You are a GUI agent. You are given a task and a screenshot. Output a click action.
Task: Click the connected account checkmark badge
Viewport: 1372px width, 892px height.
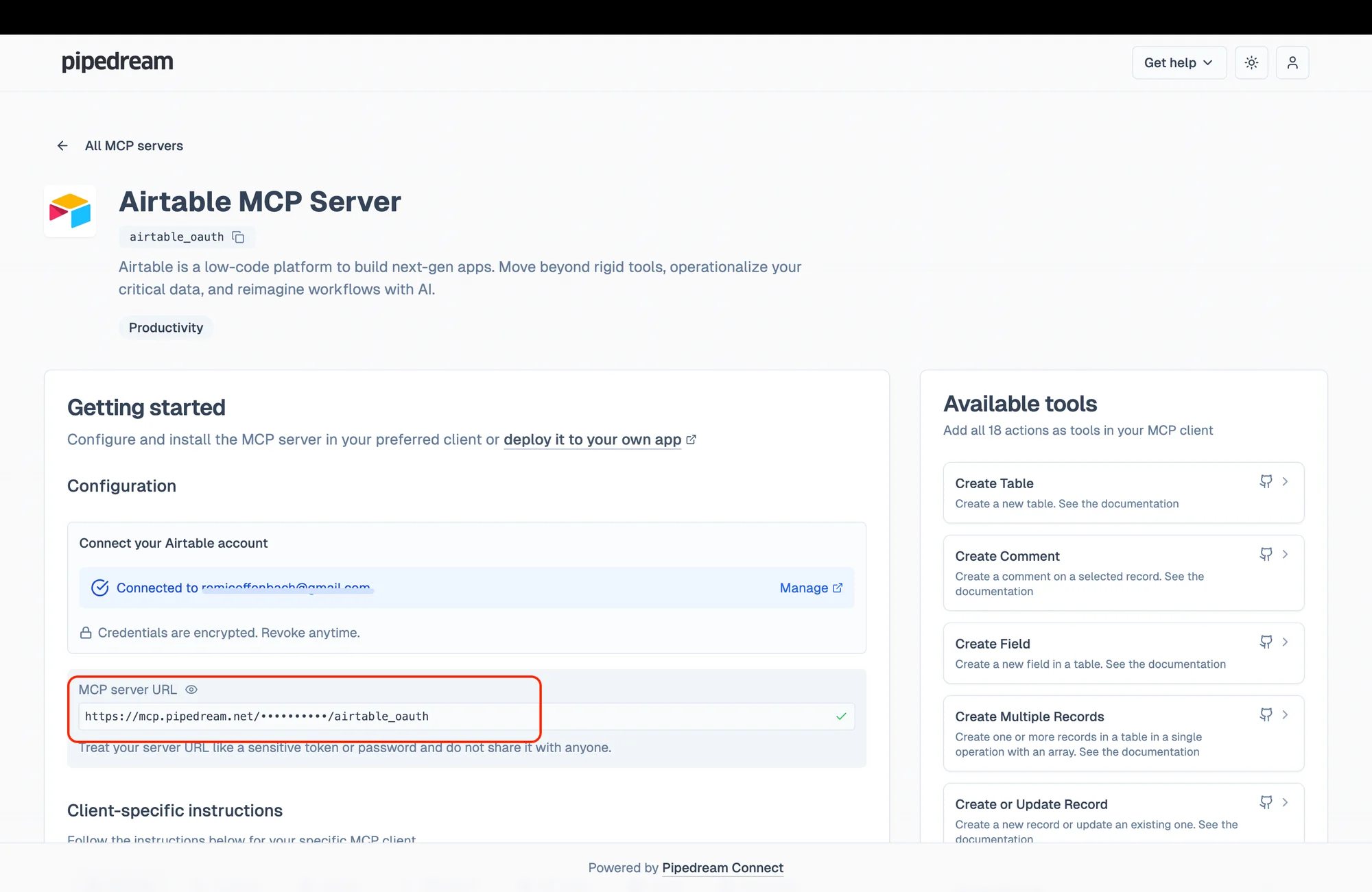pyautogui.click(x=100, y=588)
